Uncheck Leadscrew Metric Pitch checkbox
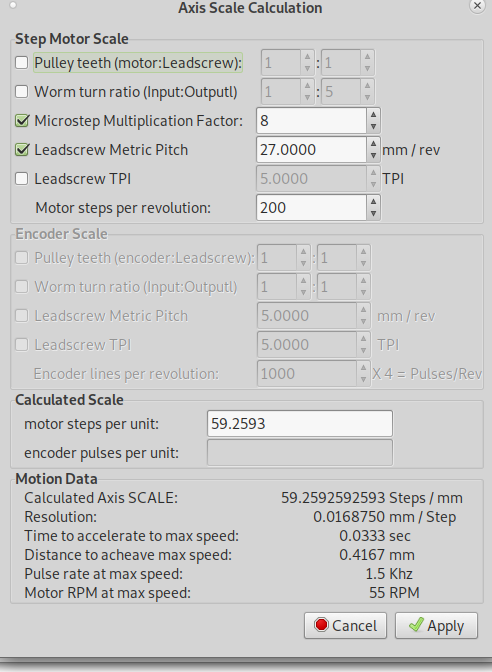 [21, 150]
